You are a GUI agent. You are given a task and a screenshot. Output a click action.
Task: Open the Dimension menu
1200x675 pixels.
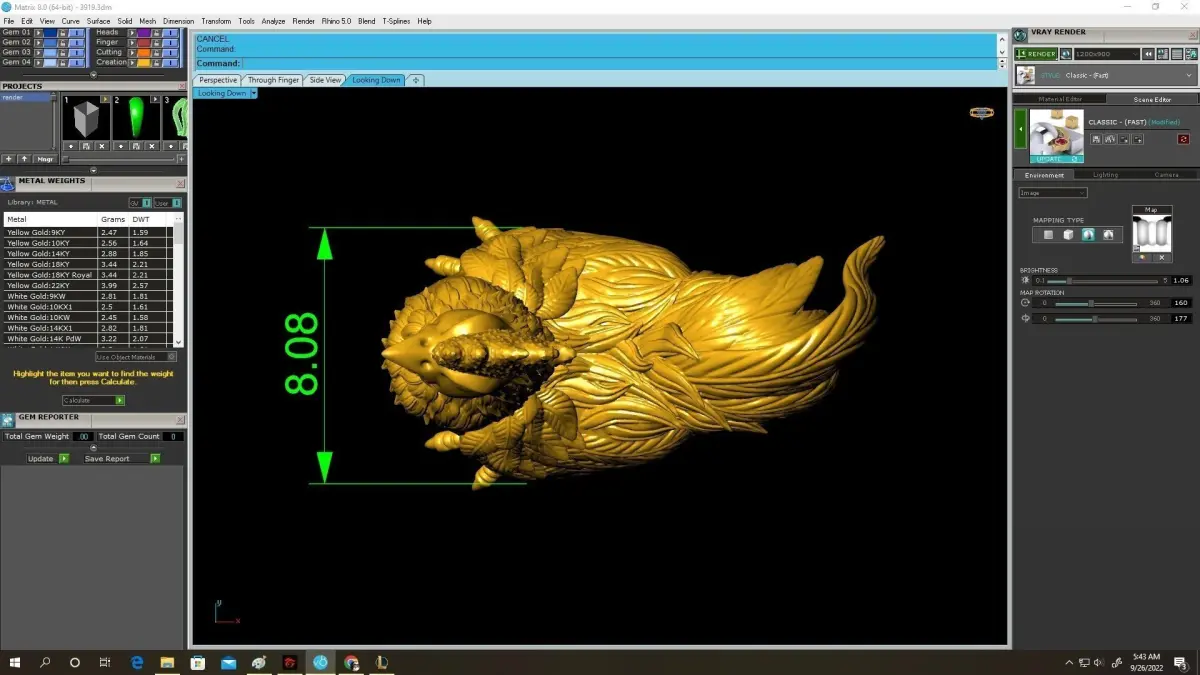pyautogui.click(x=178, y=21)
